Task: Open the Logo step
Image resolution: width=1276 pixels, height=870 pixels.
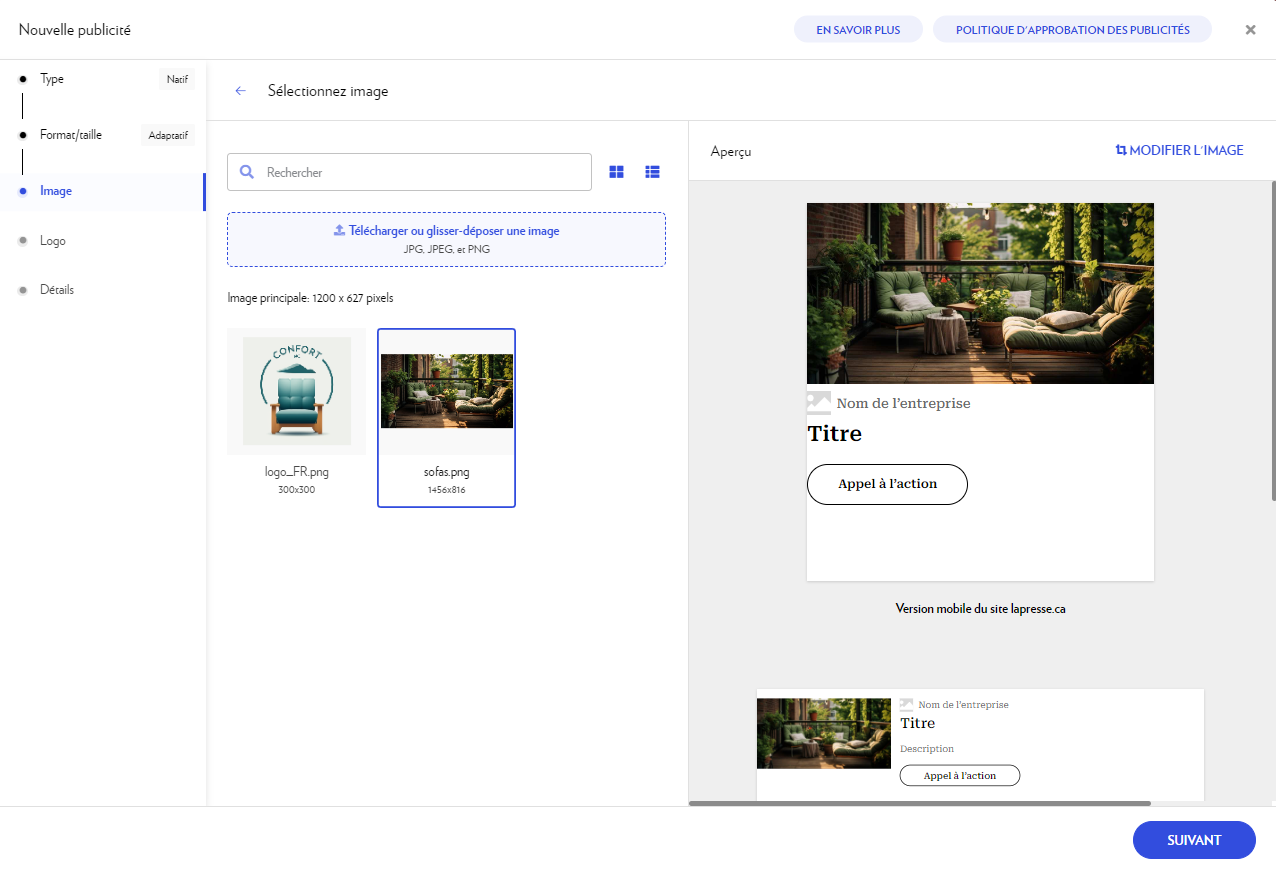Action: pyautogui.click(x=52, y=241)
